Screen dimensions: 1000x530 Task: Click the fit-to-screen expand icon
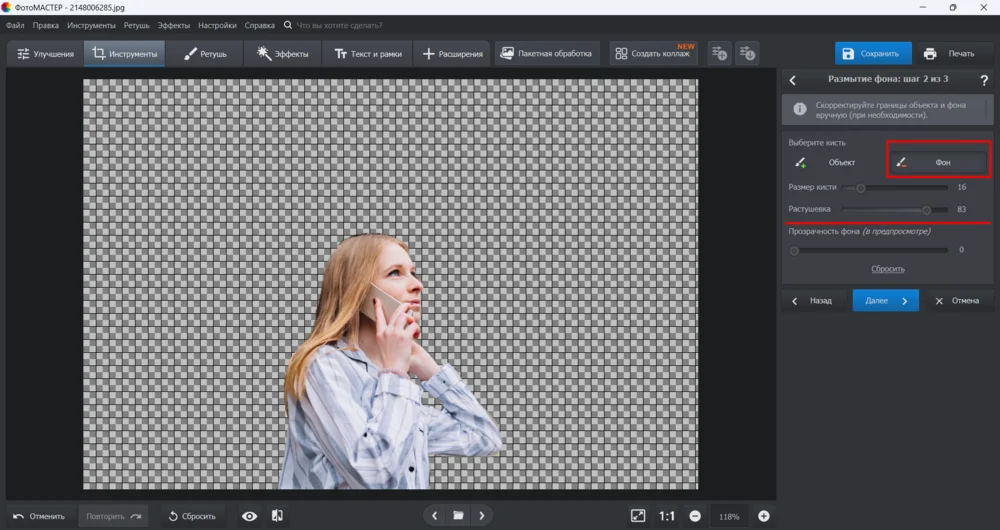pos(638,516)
